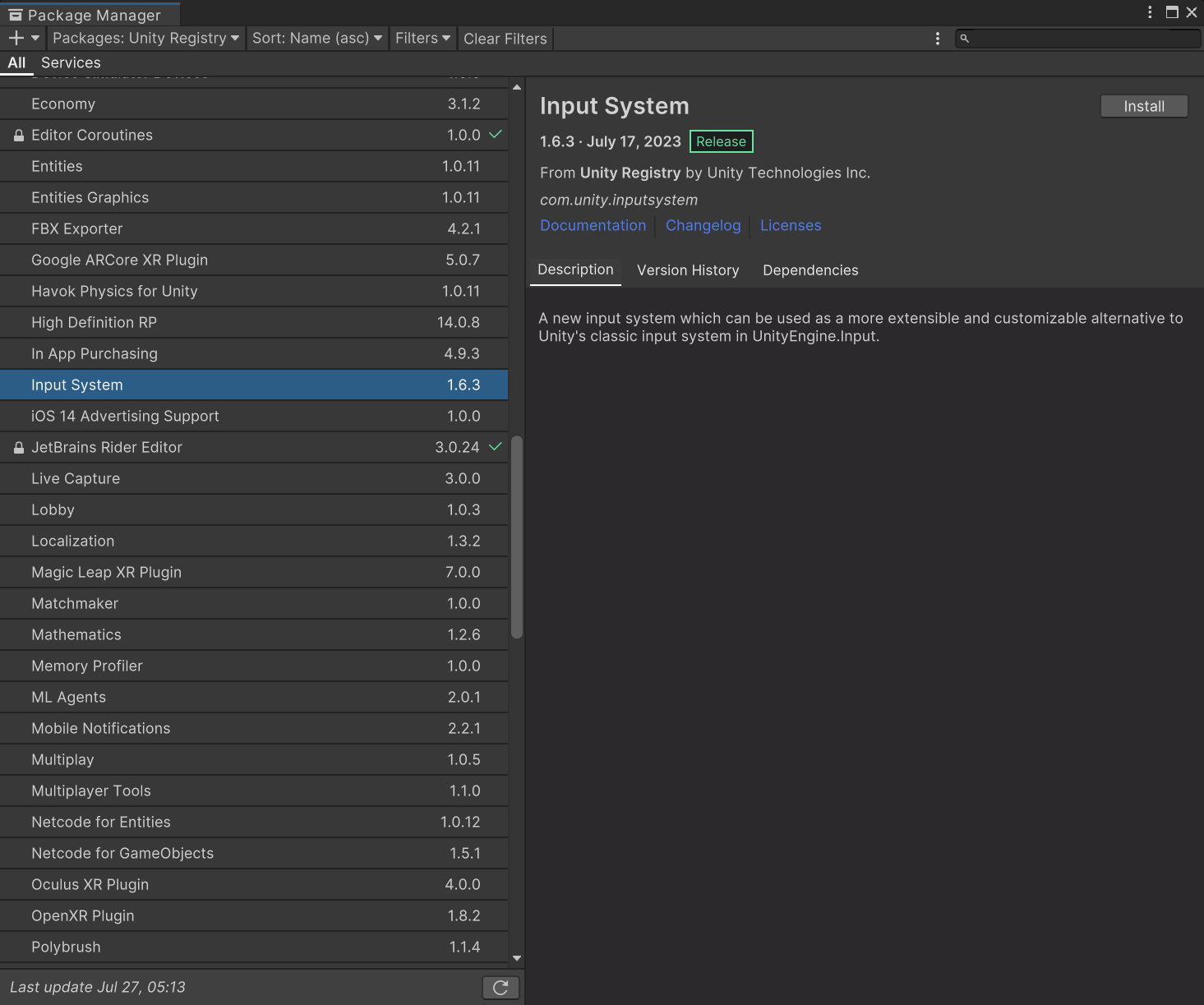
Task: Click the Clear Filters button
Action: [505, 39]
